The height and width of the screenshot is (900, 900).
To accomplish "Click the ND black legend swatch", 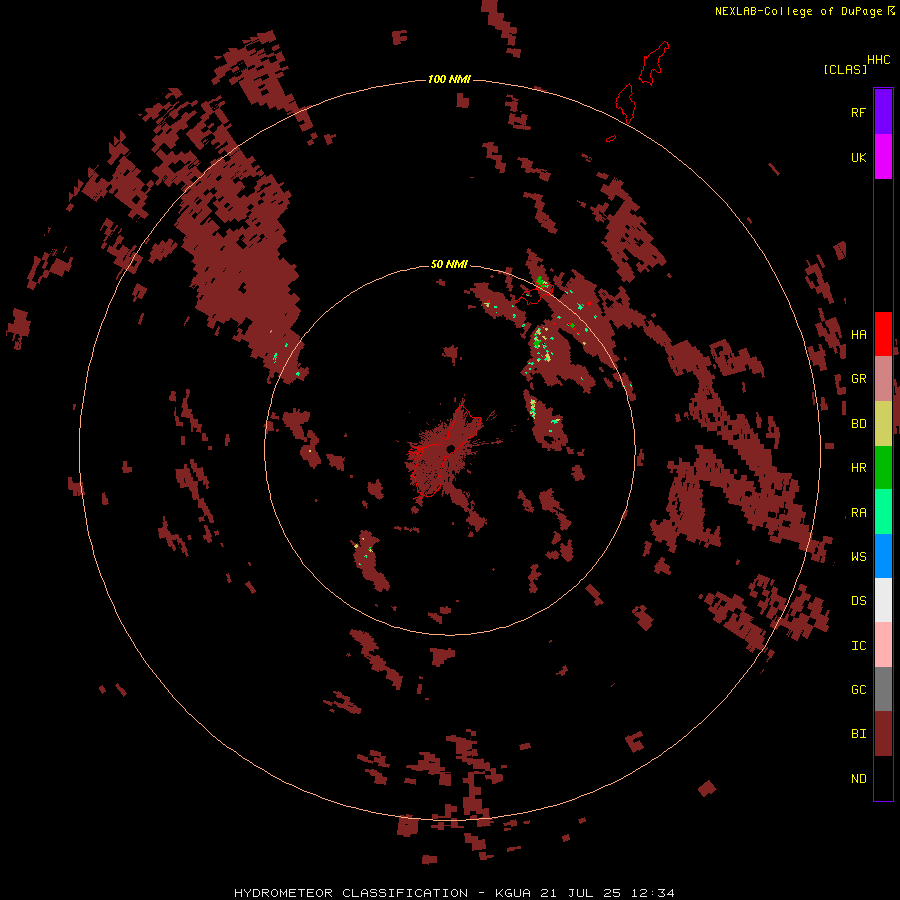I will [883, 778].
